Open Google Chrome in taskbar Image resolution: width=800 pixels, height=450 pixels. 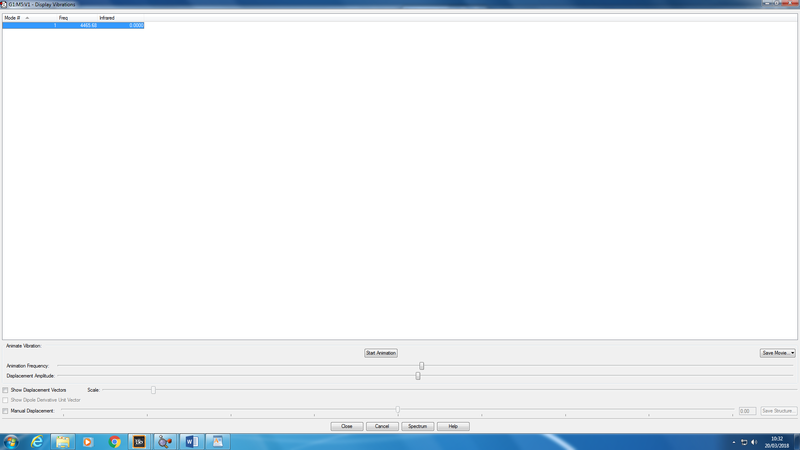[114, 442]
